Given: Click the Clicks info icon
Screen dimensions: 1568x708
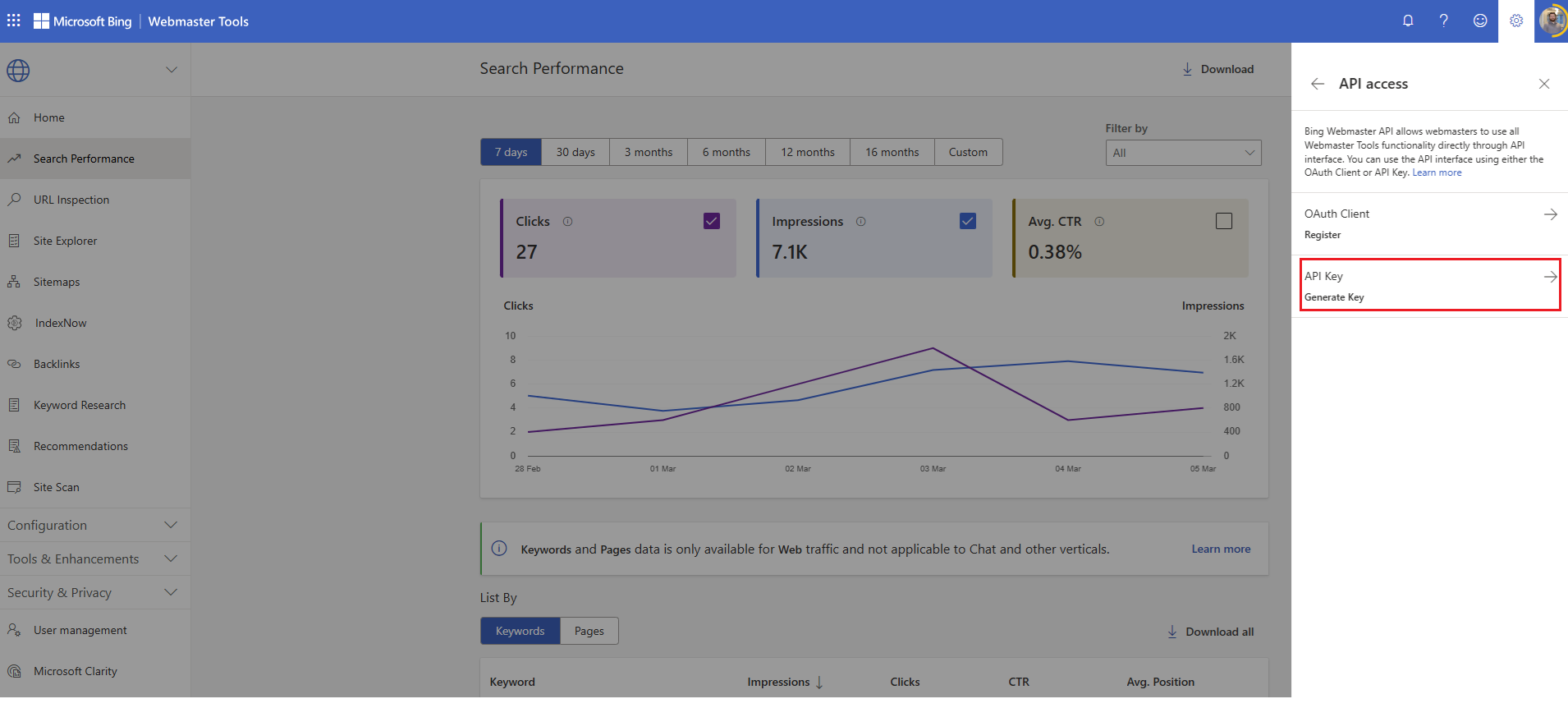Looking at the screenshot, I should coord(567,222).
